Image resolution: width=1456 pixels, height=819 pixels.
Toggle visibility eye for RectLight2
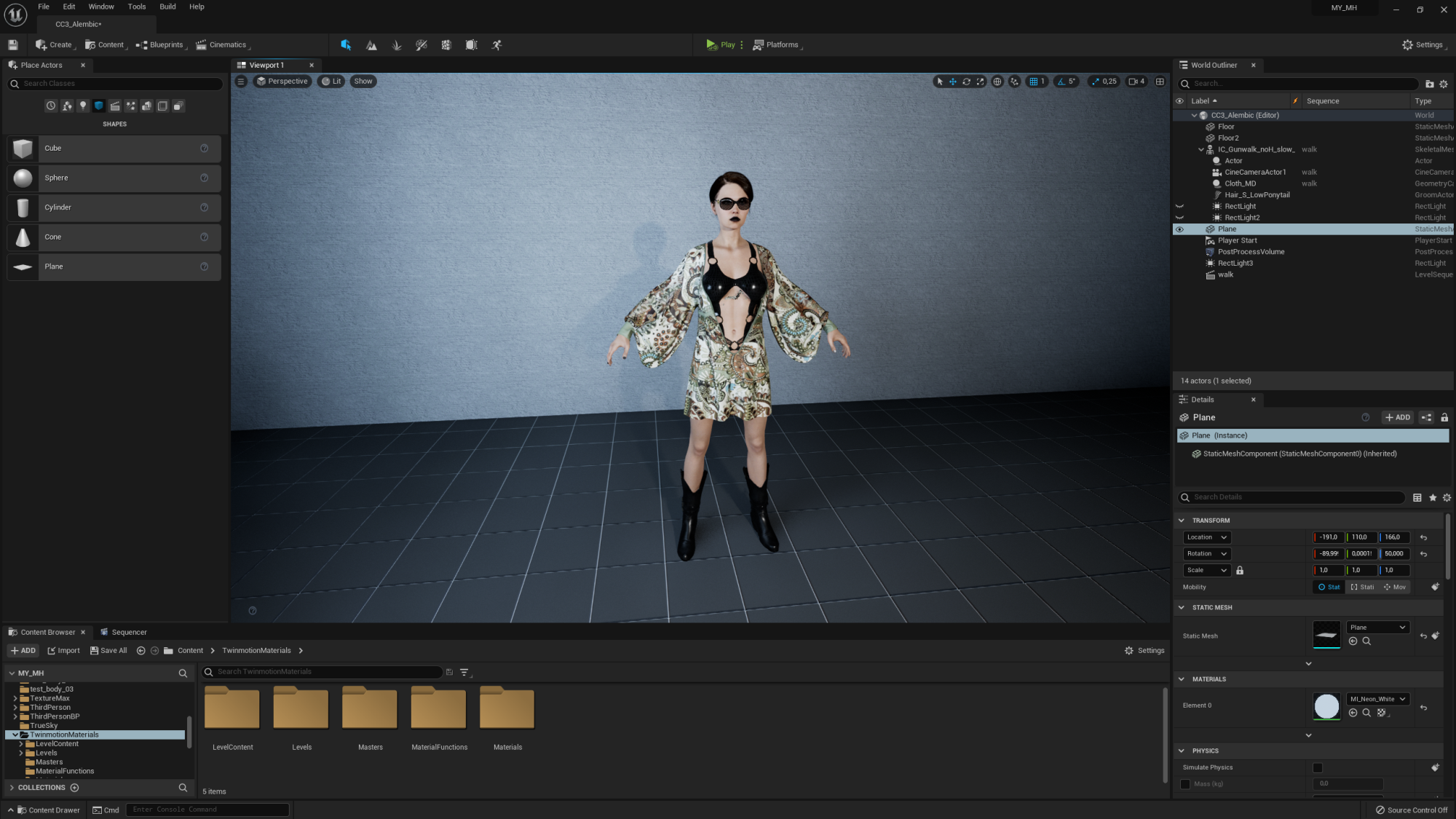click(1180, 218)
